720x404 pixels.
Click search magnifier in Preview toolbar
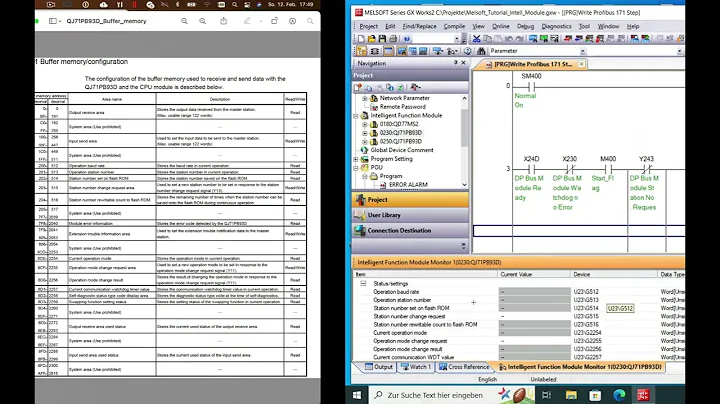click(310, 21)
